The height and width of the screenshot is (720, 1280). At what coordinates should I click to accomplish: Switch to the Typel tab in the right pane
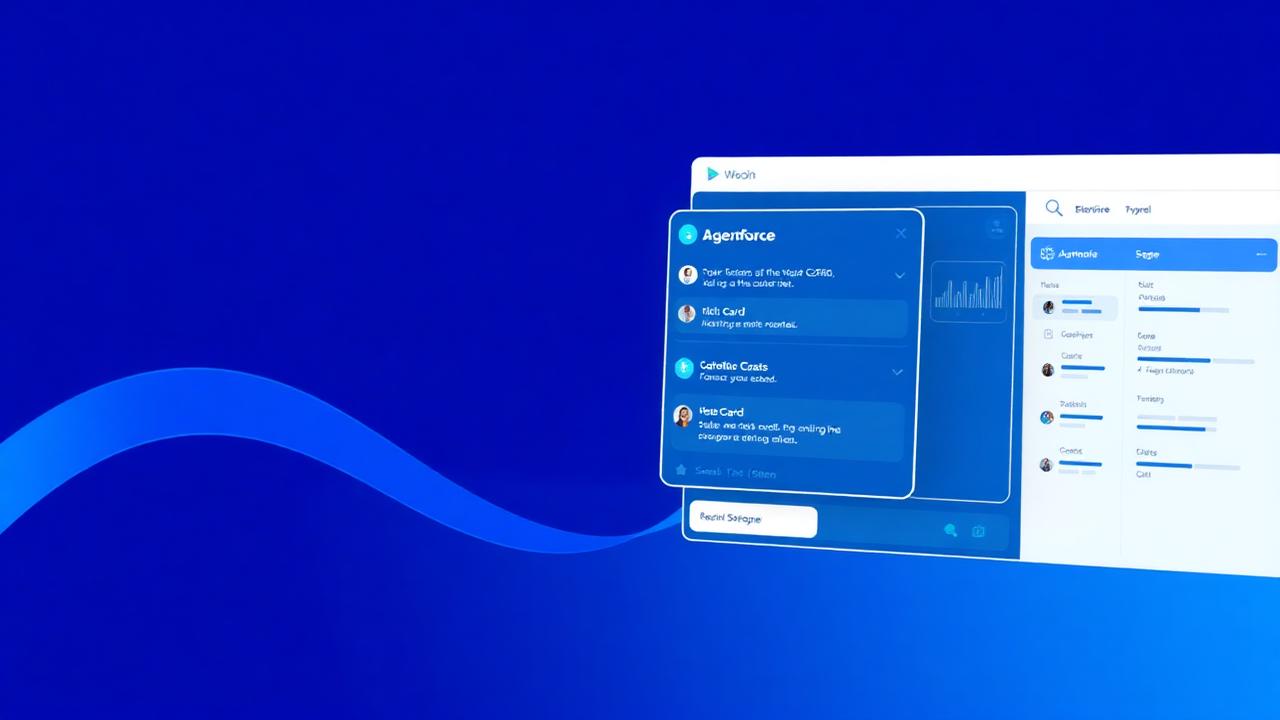[1138, 210]
